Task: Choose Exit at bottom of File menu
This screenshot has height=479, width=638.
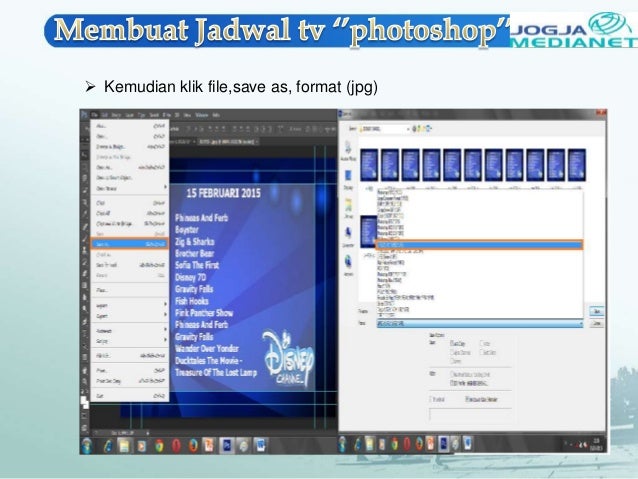Action: [x=129, y=396]
